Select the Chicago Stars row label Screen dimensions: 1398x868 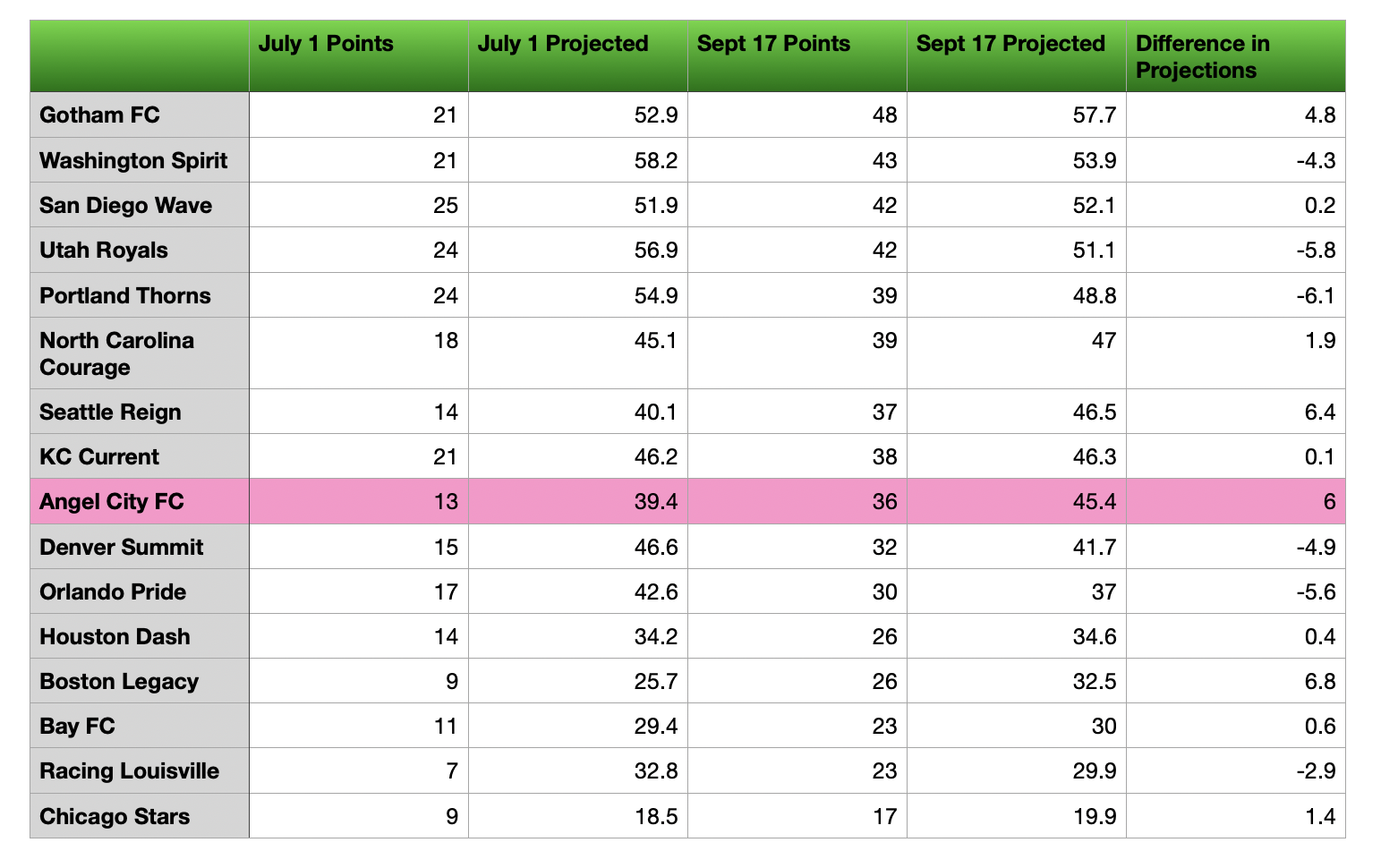(x=140, y=816)
